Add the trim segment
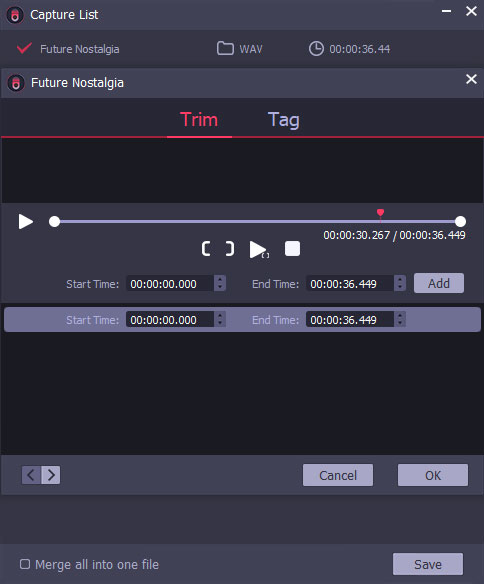Image resolution: width=484 pixels, height=584 pixels. 439,283
